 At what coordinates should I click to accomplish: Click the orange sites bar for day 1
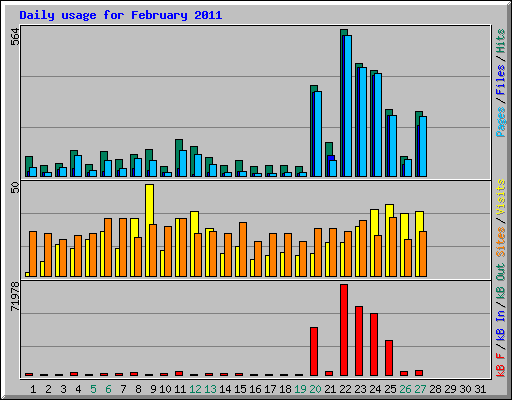(33, 254)
